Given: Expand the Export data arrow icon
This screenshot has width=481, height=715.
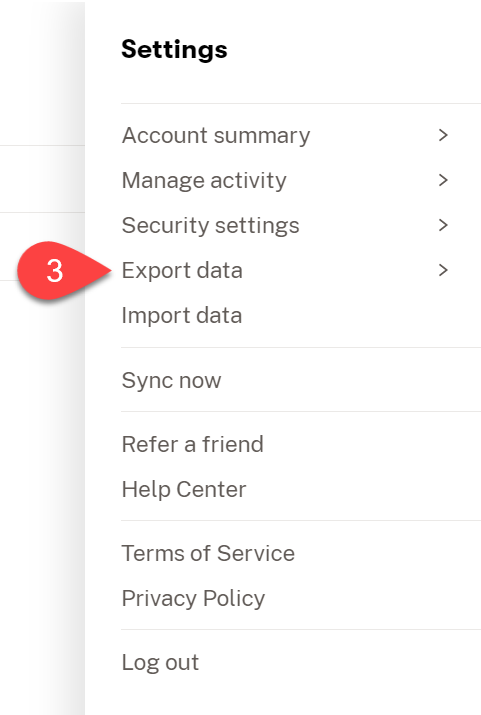Looking at the screenshot, I should click(443, 270).
